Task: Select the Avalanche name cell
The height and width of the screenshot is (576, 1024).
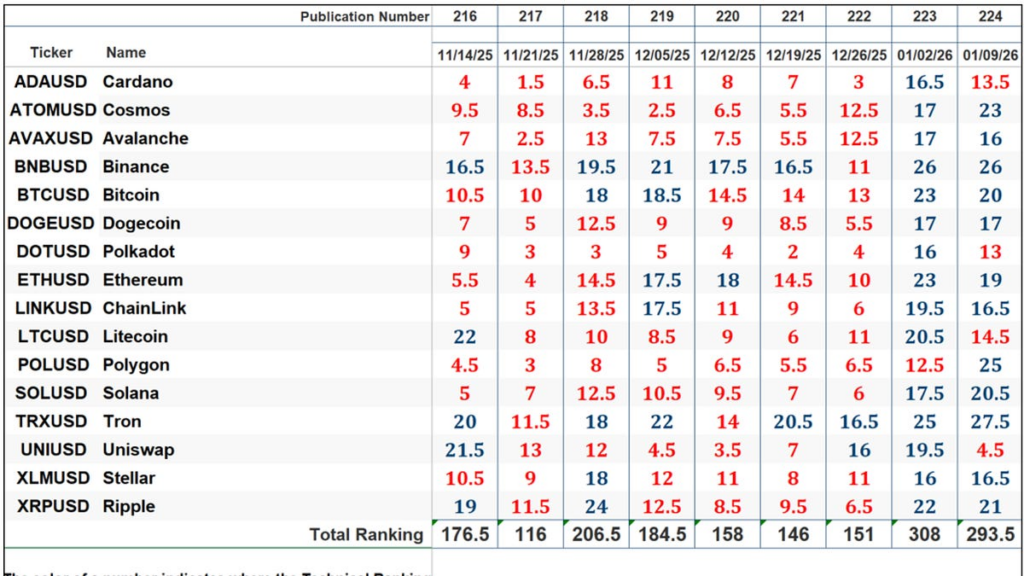Action: (145, 138)
